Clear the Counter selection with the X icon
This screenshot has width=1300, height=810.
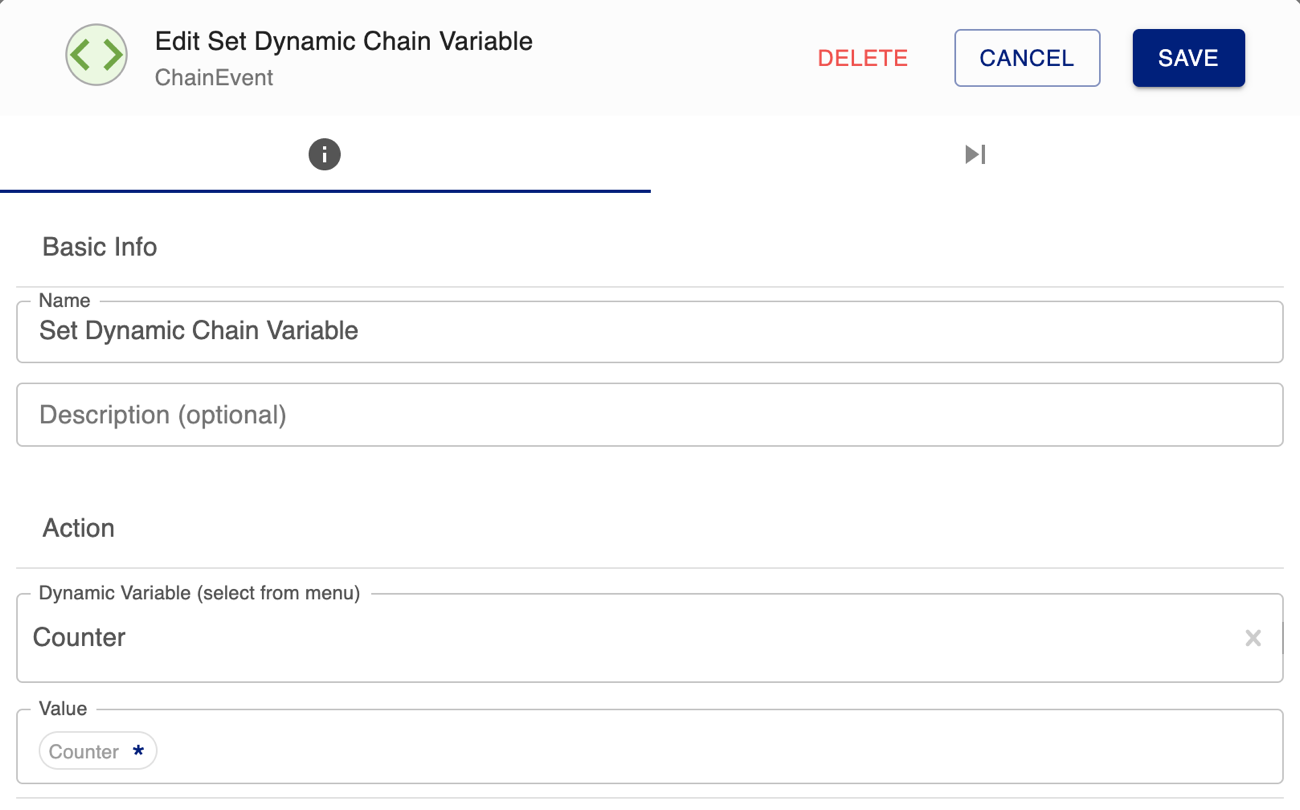point(1253,638)
